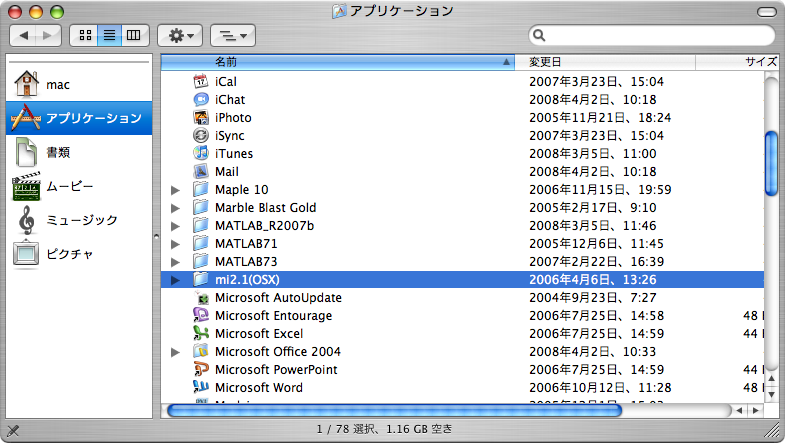Click the date 2006年11月15日、19:59
The image size is (785, 443).
click(x=600, y=190)
